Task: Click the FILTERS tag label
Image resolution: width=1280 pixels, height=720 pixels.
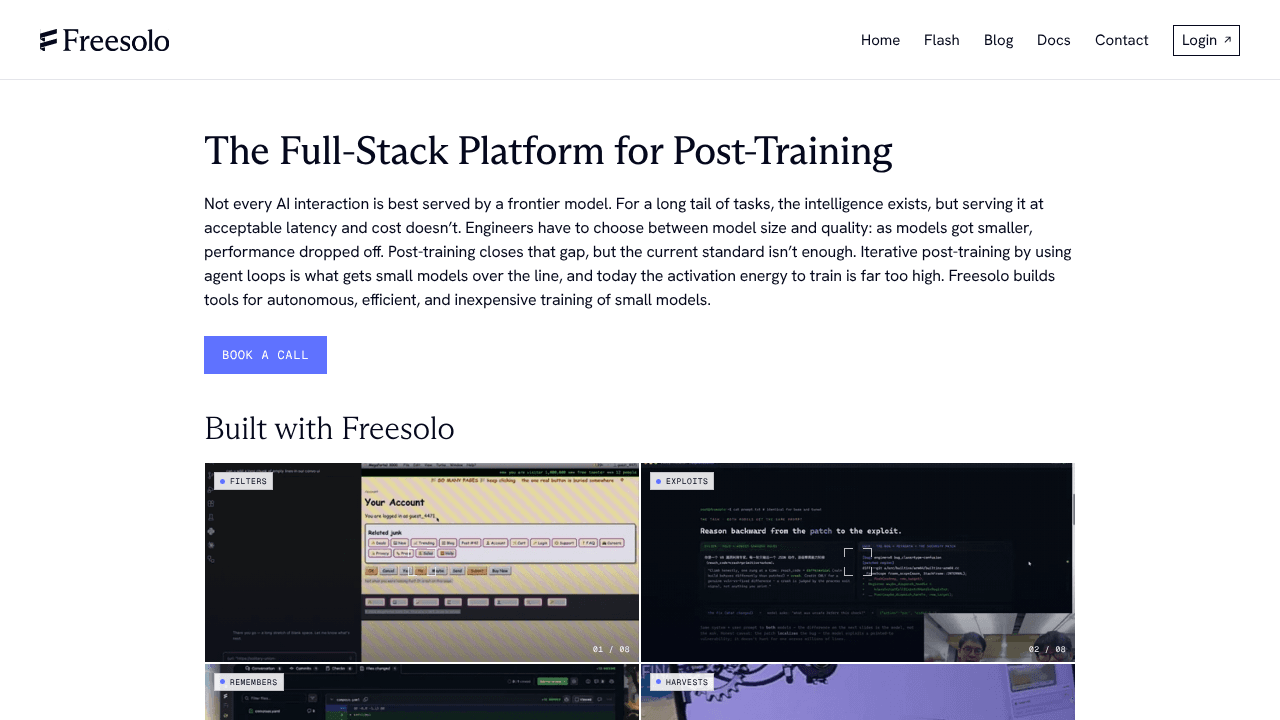Action: click(243, 481)
